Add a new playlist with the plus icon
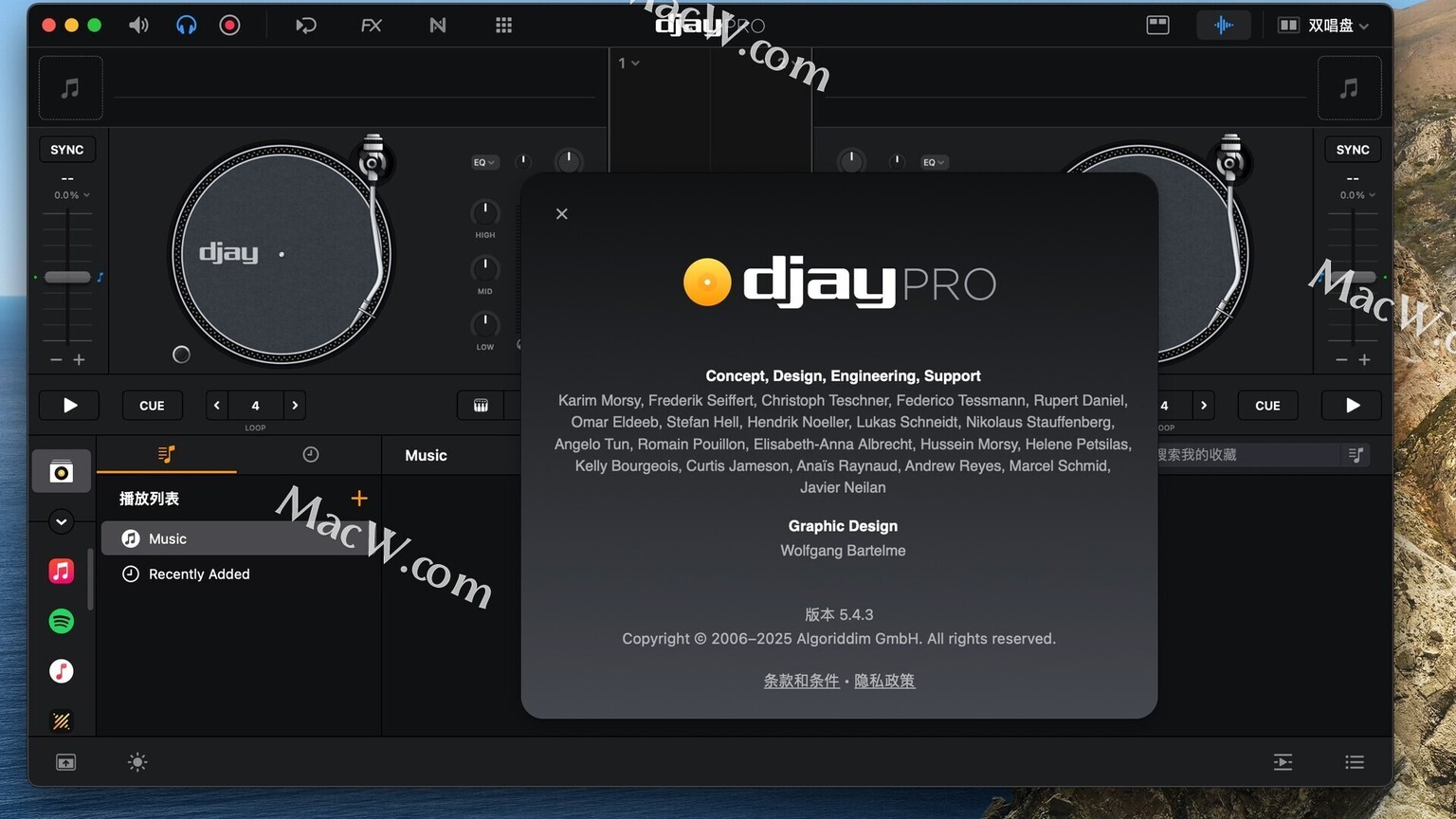1456x819 pixels. pyautogui.click(x=359, y=499)
